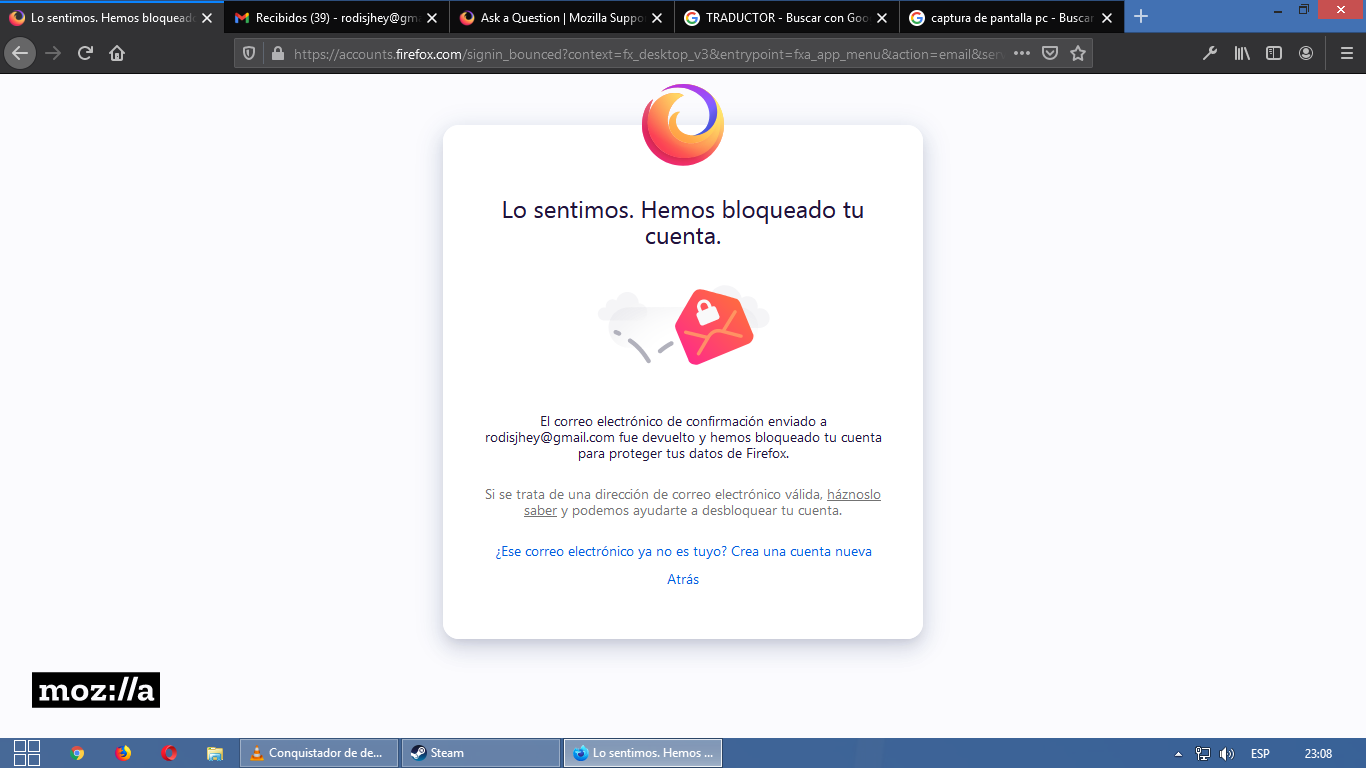The width and height of the screenshot is (1366, 768).
Task: Open page actions three-dot menu
Action: [1022, 53]
